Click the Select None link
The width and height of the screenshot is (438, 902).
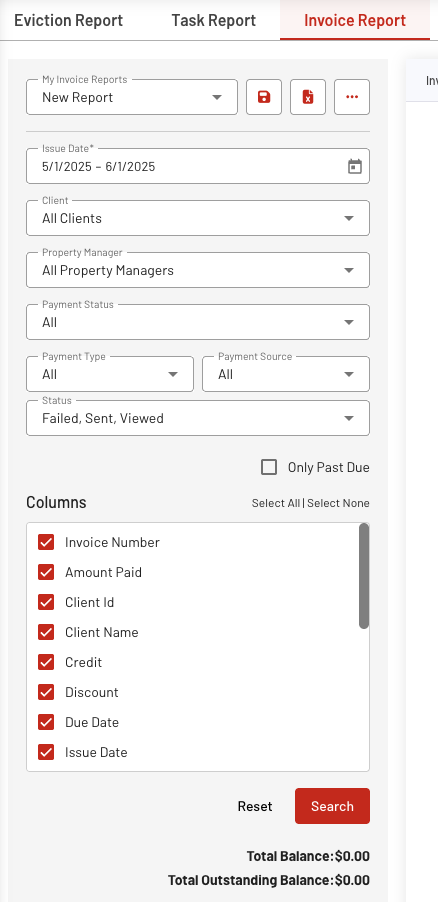coord(338,503)
